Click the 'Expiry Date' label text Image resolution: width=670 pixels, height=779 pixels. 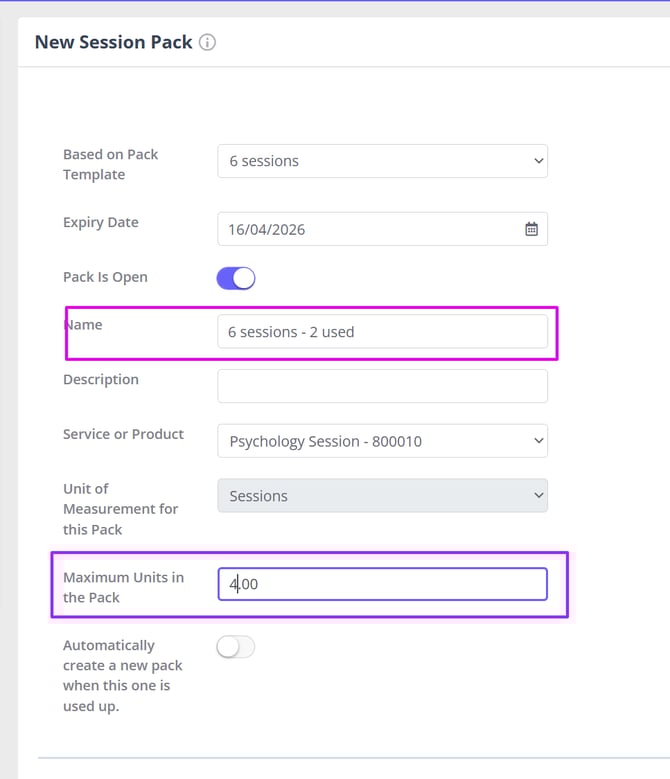101,222
